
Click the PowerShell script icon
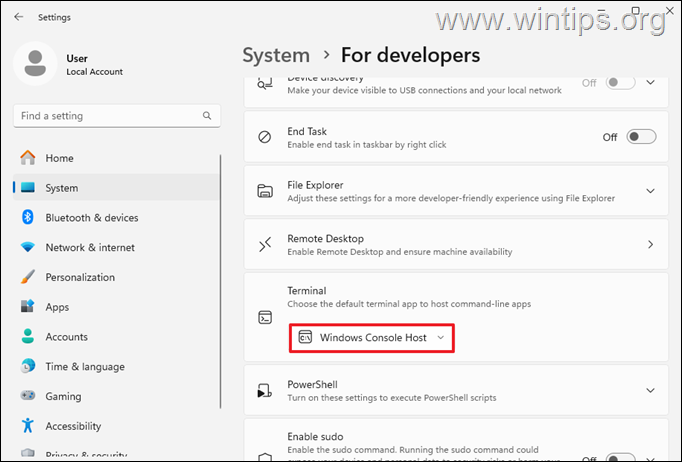[265, 391]
